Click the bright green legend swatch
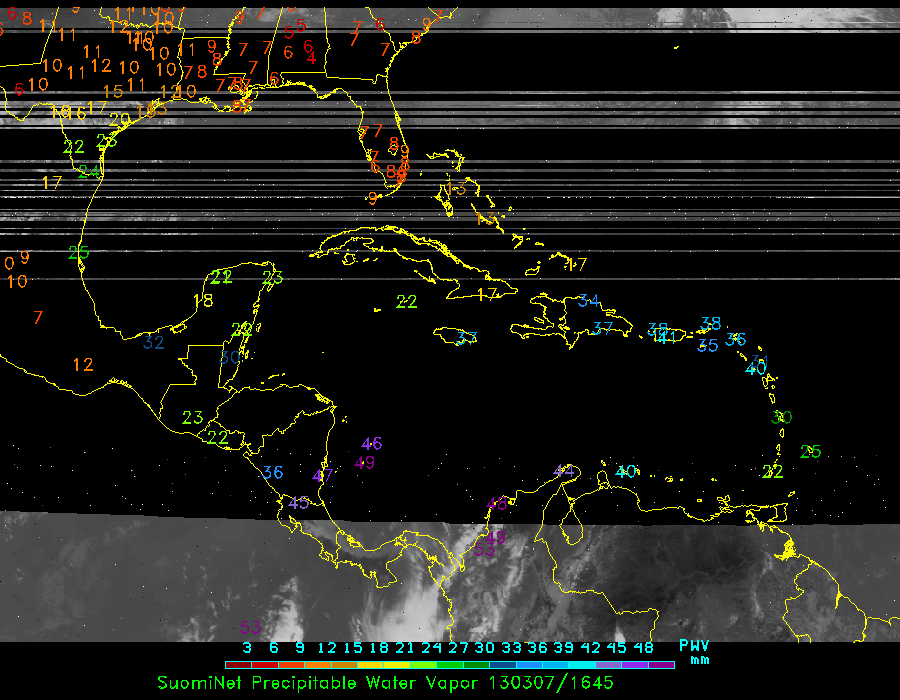 tap(421, 664)
